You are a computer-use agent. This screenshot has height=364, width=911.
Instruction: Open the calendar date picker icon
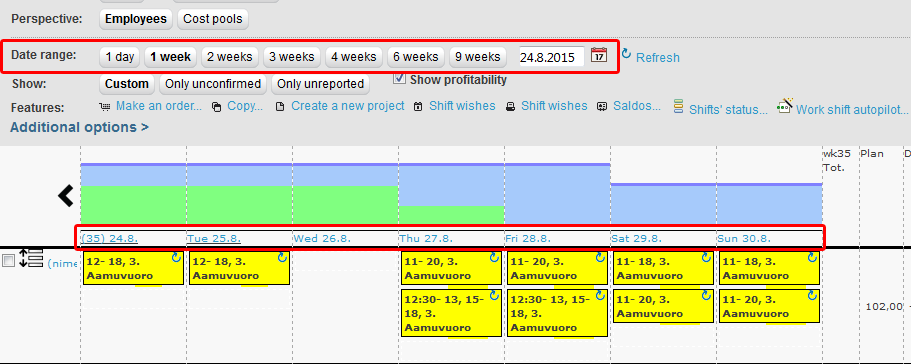598,55
